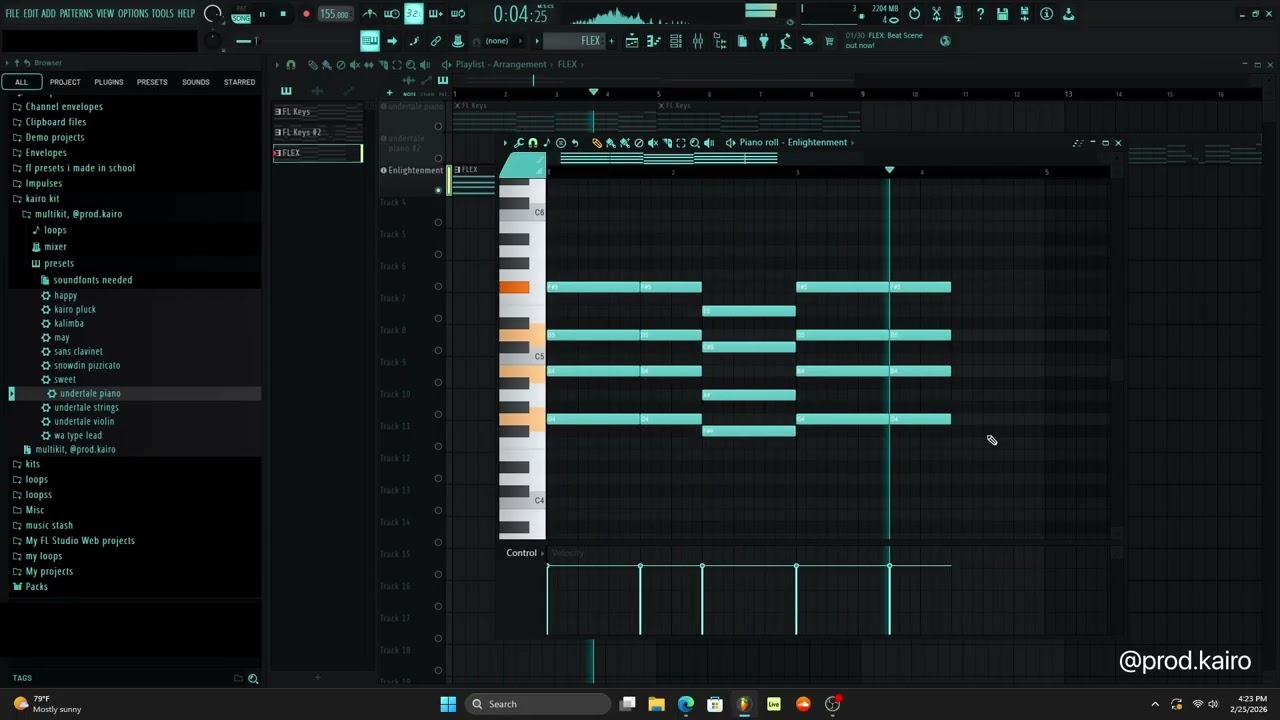Click the audio editor scissors icon
The image size is (1280, 720).
pyautogui.click(x=936, y=14)
